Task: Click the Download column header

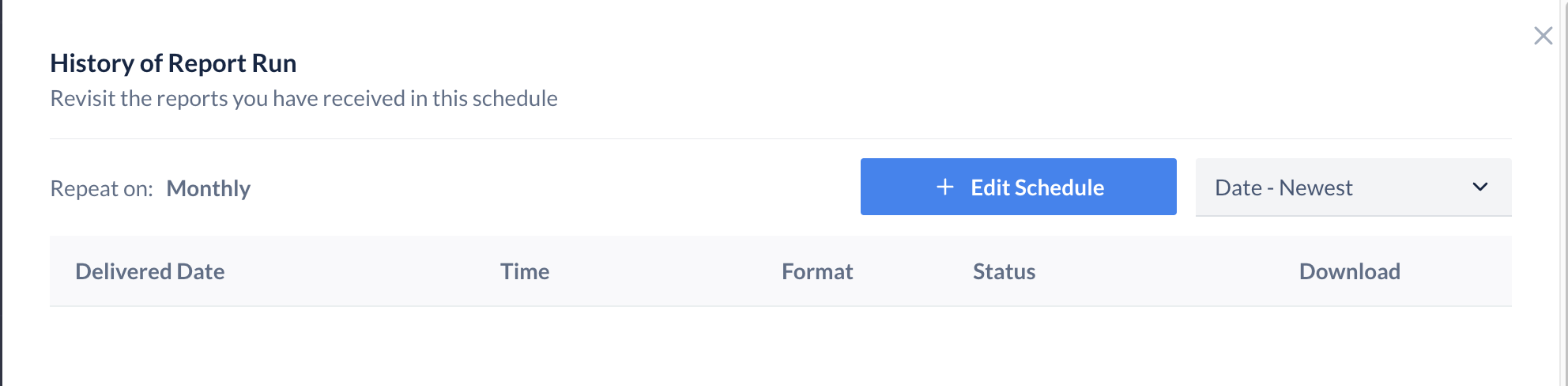Action: (x=1349, y=271)
